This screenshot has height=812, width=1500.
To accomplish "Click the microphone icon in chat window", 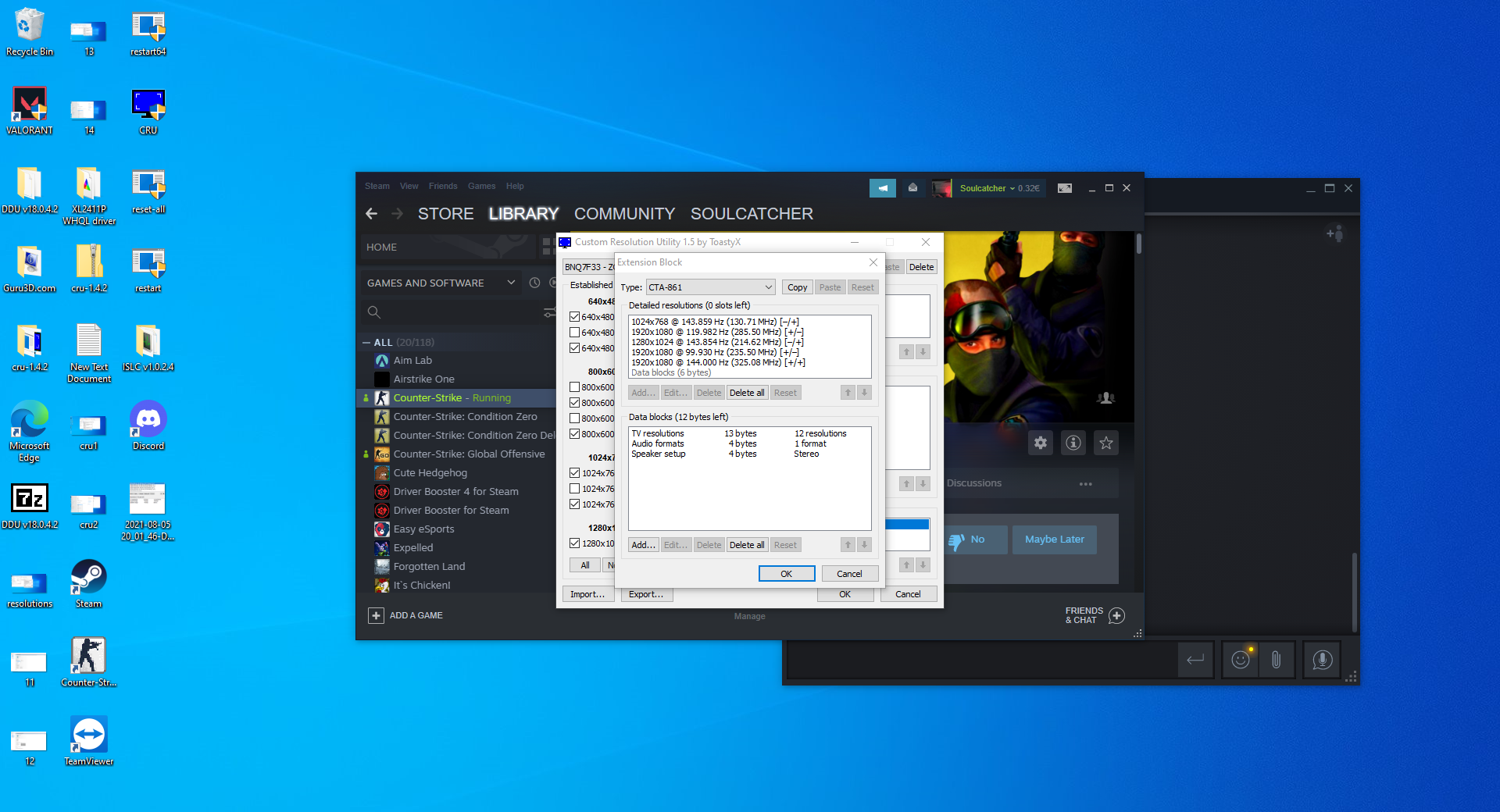I will pyautogui.click(x=1322, y=661).
